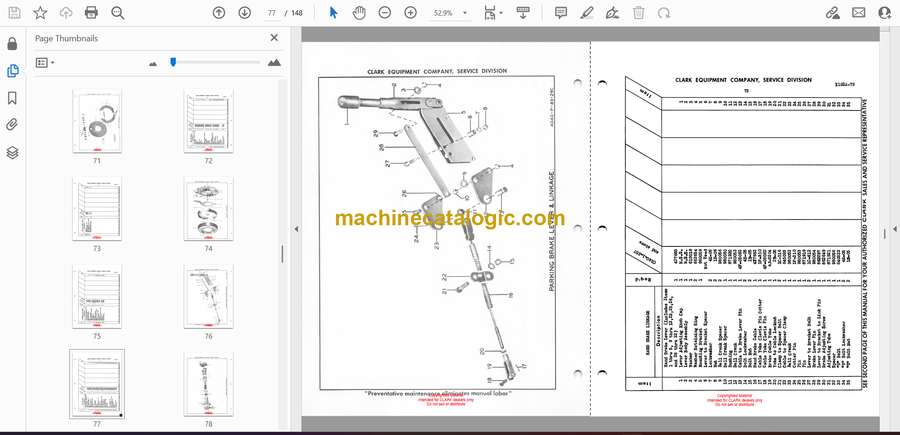Select the highlighter pen tool
Image resolution: width=900 pixels, height=435 pixels.
coord(587,13)
